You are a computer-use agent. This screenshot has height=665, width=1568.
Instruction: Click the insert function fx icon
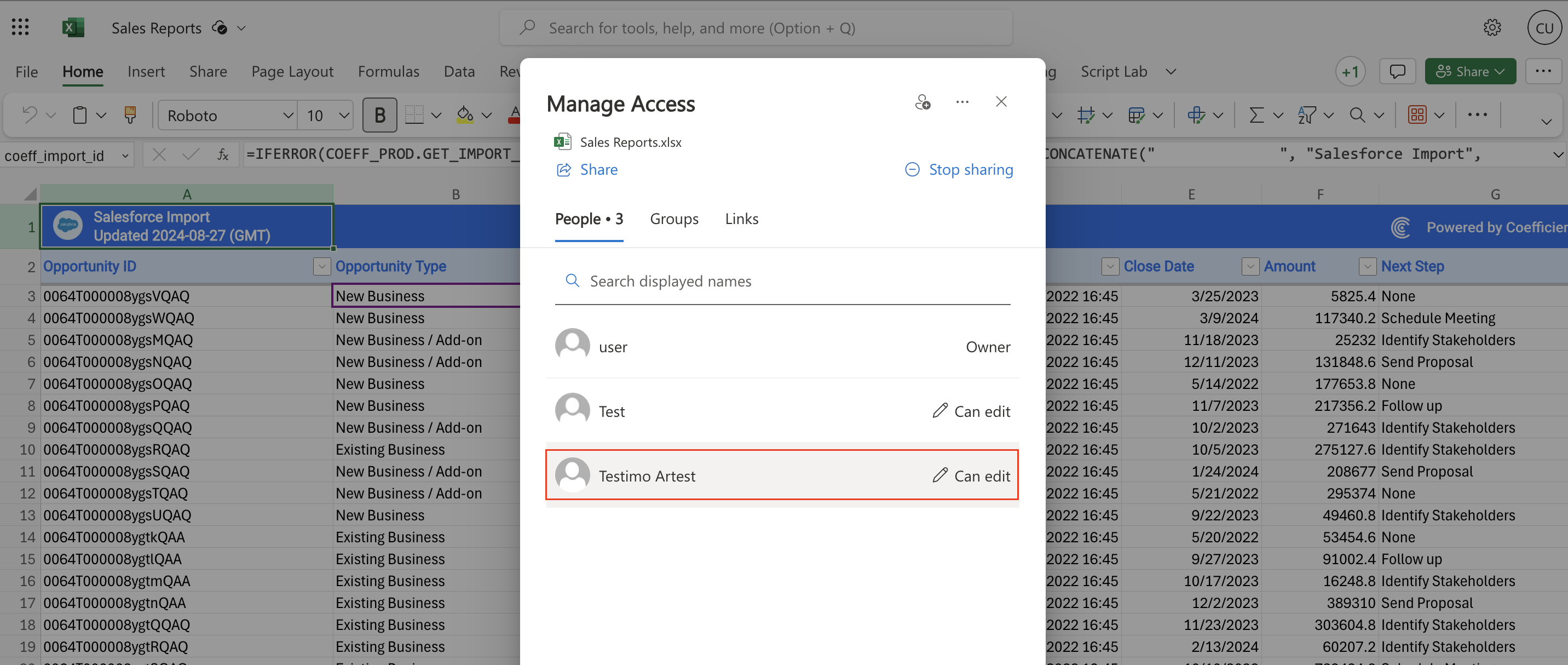point(223,154)
